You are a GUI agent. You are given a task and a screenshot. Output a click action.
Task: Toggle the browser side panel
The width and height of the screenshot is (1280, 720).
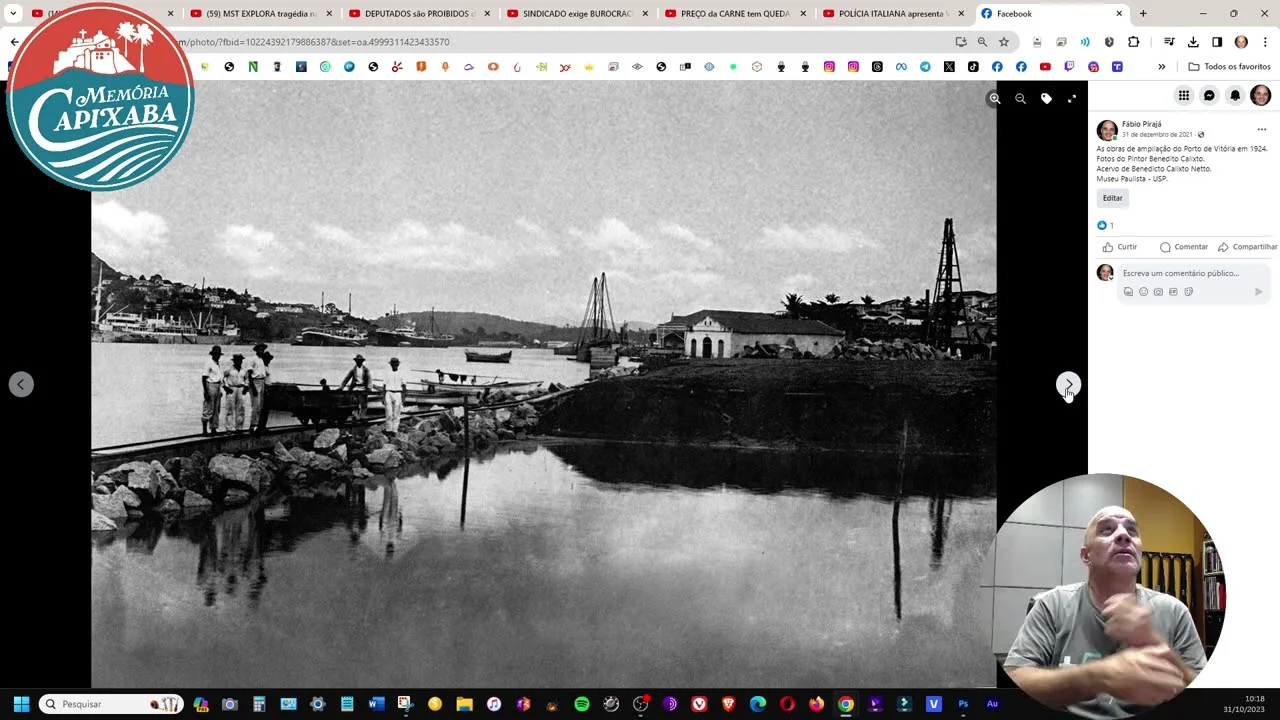point(1217,42)
